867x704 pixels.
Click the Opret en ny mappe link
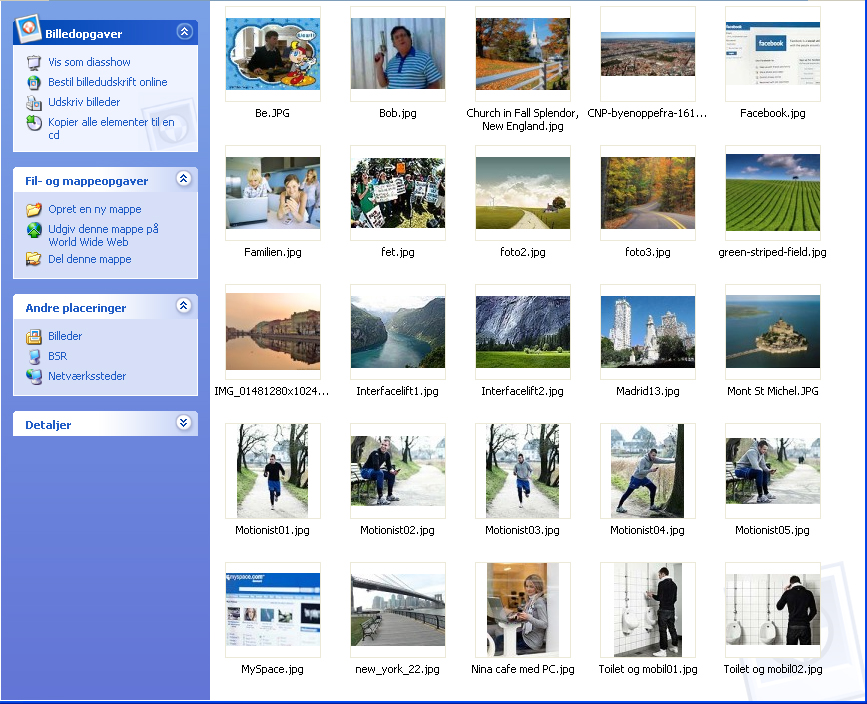click(95, 209)
